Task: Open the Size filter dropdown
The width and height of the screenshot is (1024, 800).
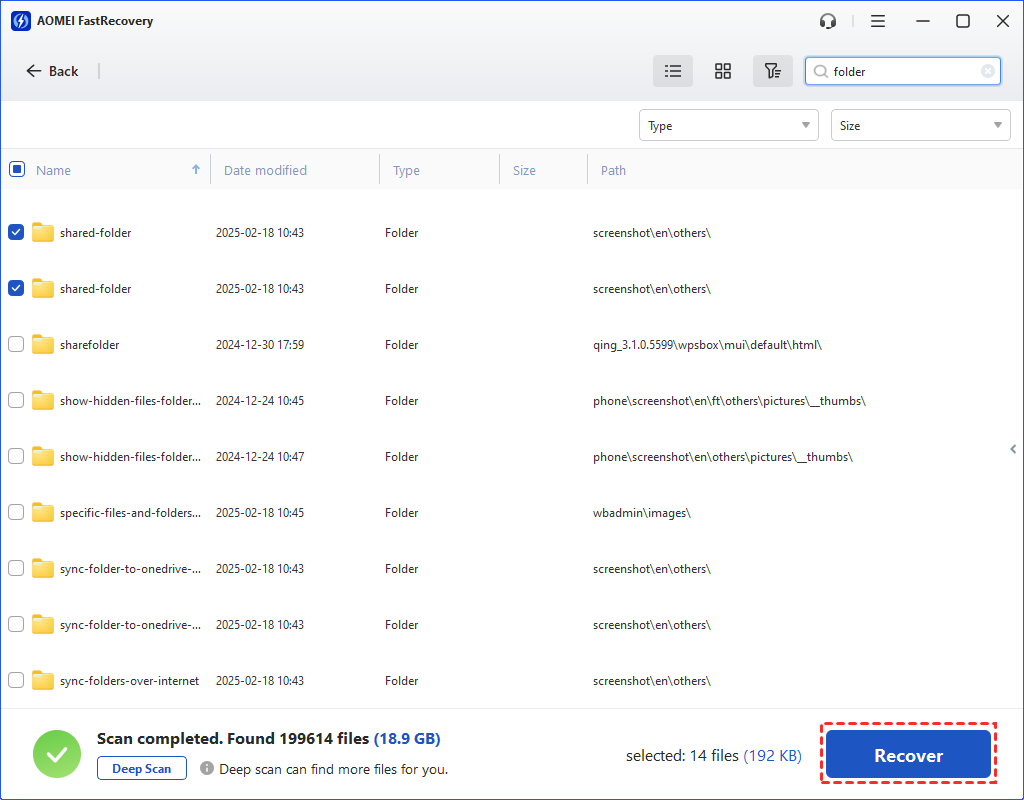Action: (x=920, y=126)
